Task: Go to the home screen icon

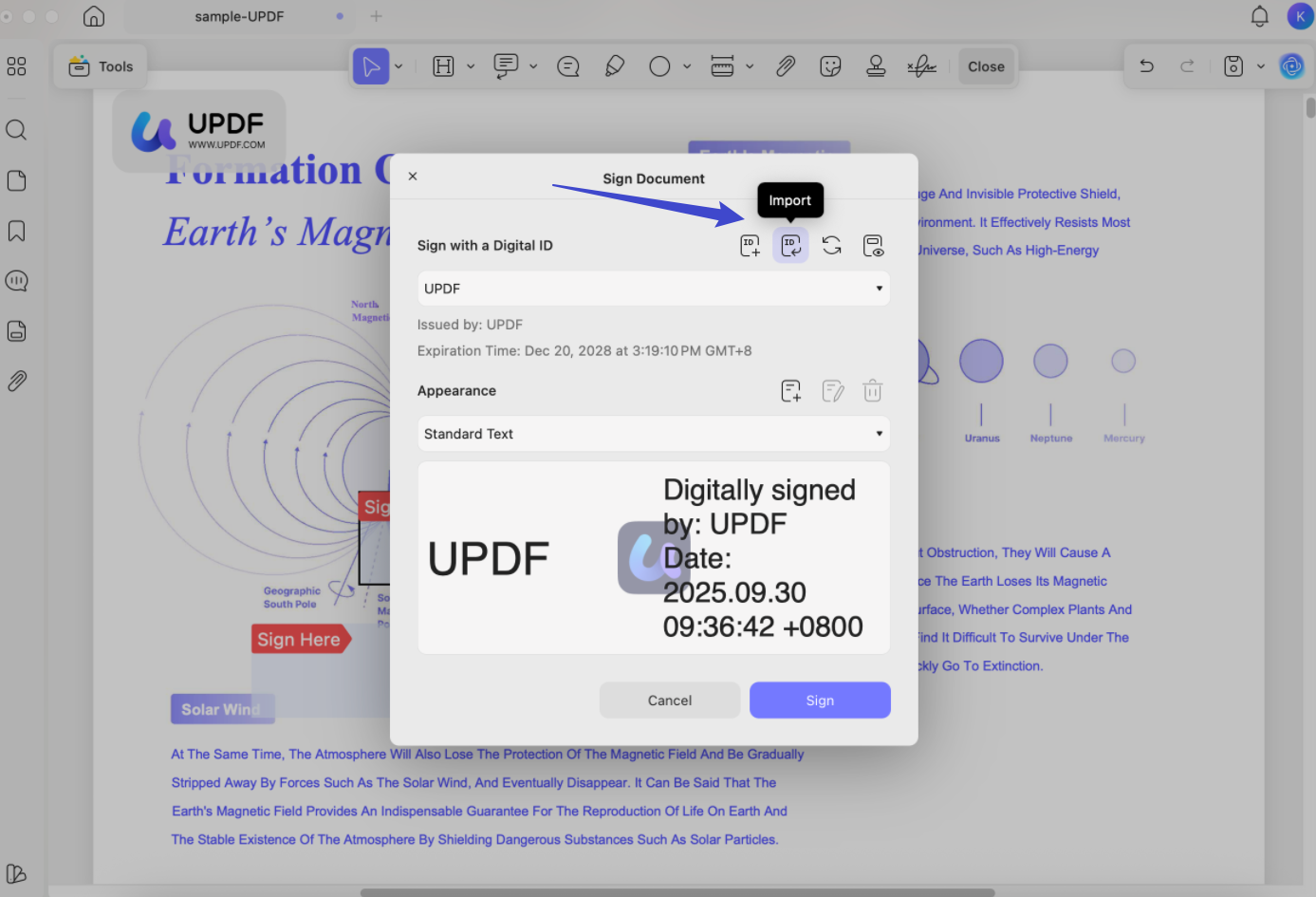Action: point(94,16)
